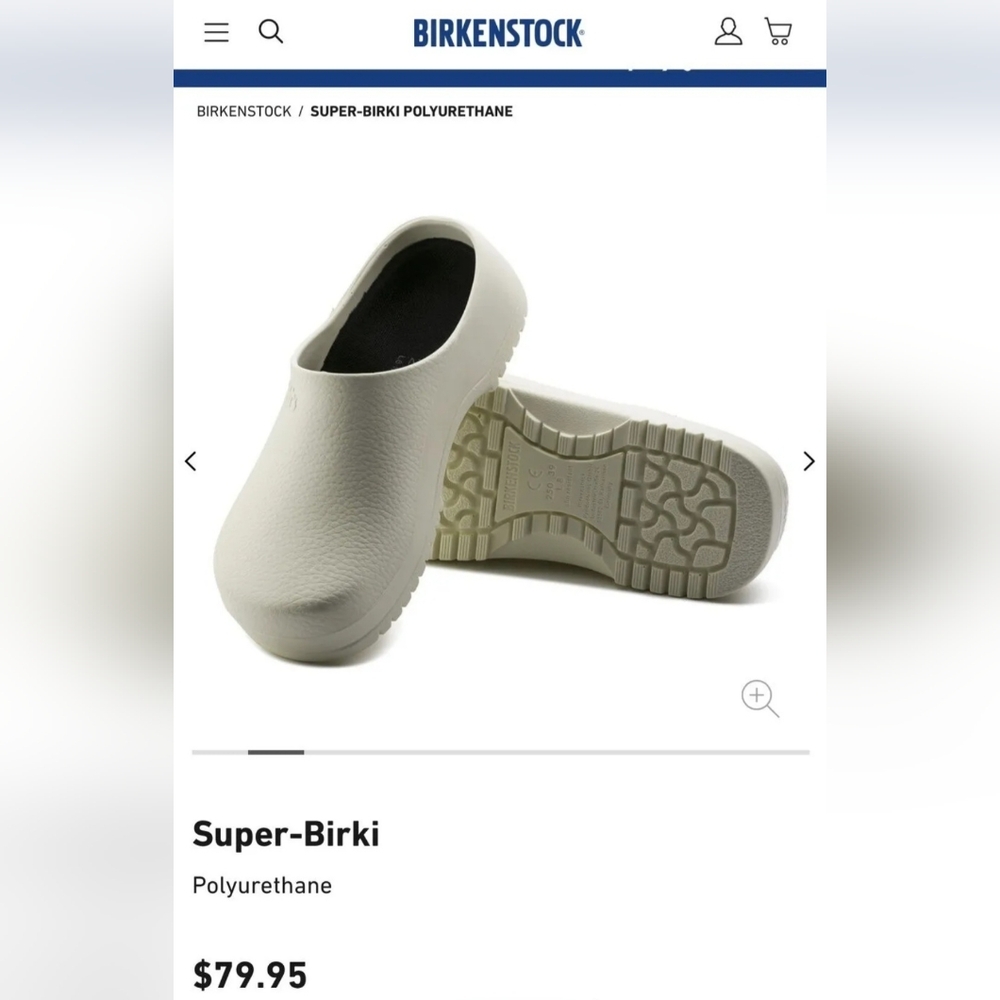Click the Super-Birki product title
The height and width of the screenshot is (1000, 1000).
287,833
